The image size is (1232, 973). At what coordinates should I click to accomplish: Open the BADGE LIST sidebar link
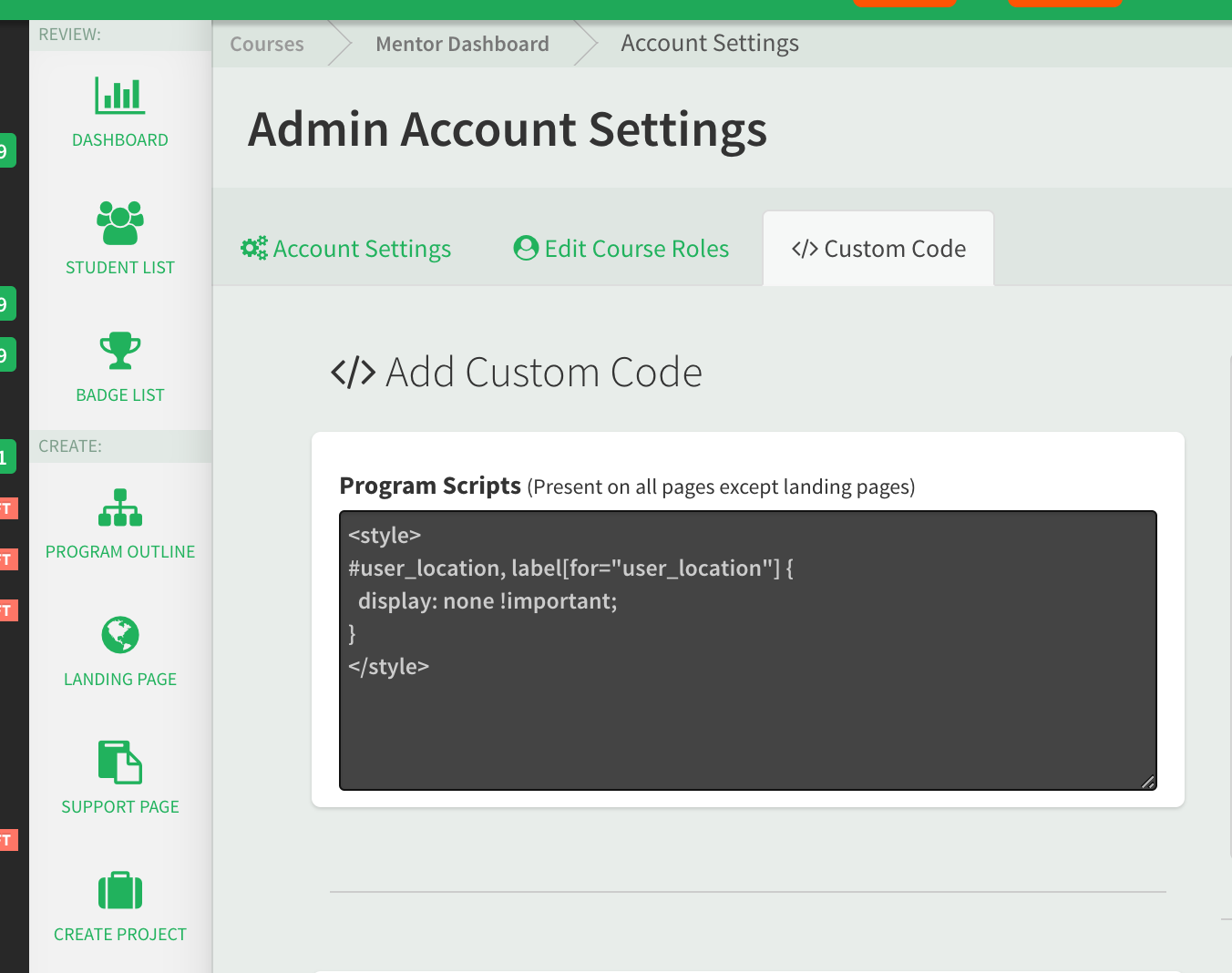click(x=120, y=395)
